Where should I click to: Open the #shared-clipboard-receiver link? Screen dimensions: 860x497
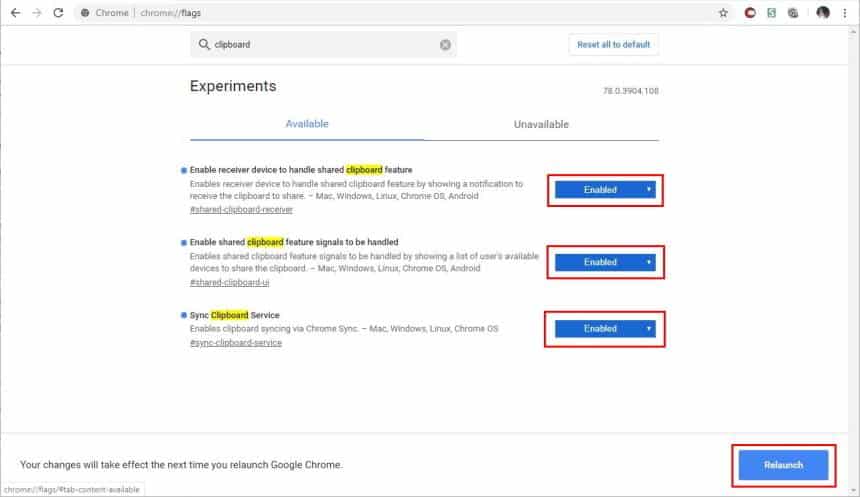[241, 210]
